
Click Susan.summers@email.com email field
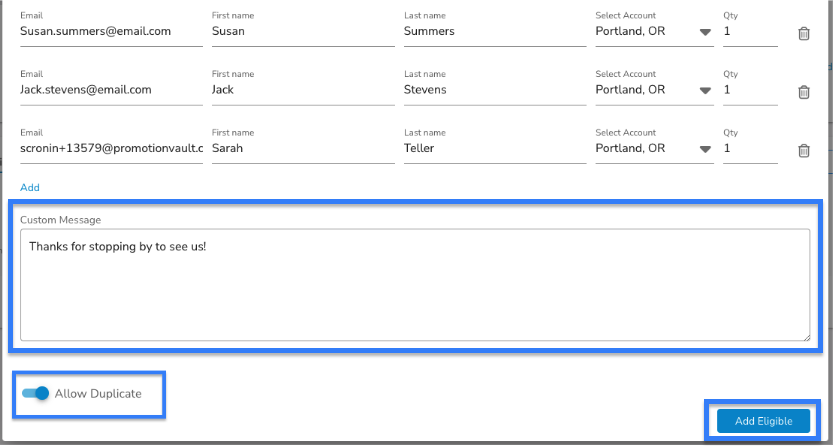pos(111,31)
